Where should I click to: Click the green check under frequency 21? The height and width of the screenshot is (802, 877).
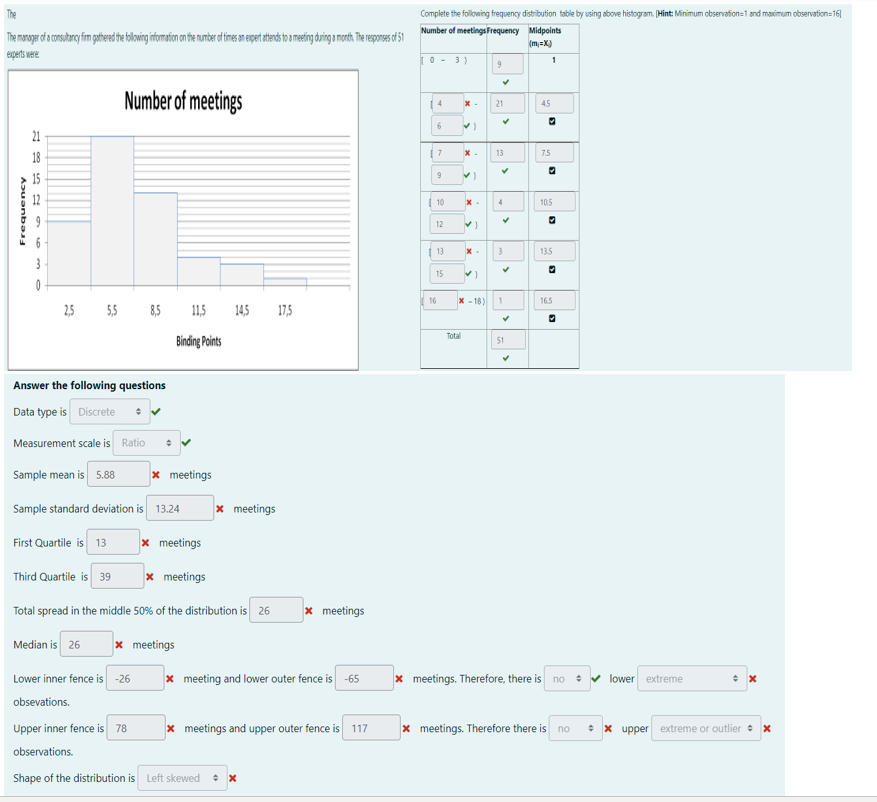506,121
